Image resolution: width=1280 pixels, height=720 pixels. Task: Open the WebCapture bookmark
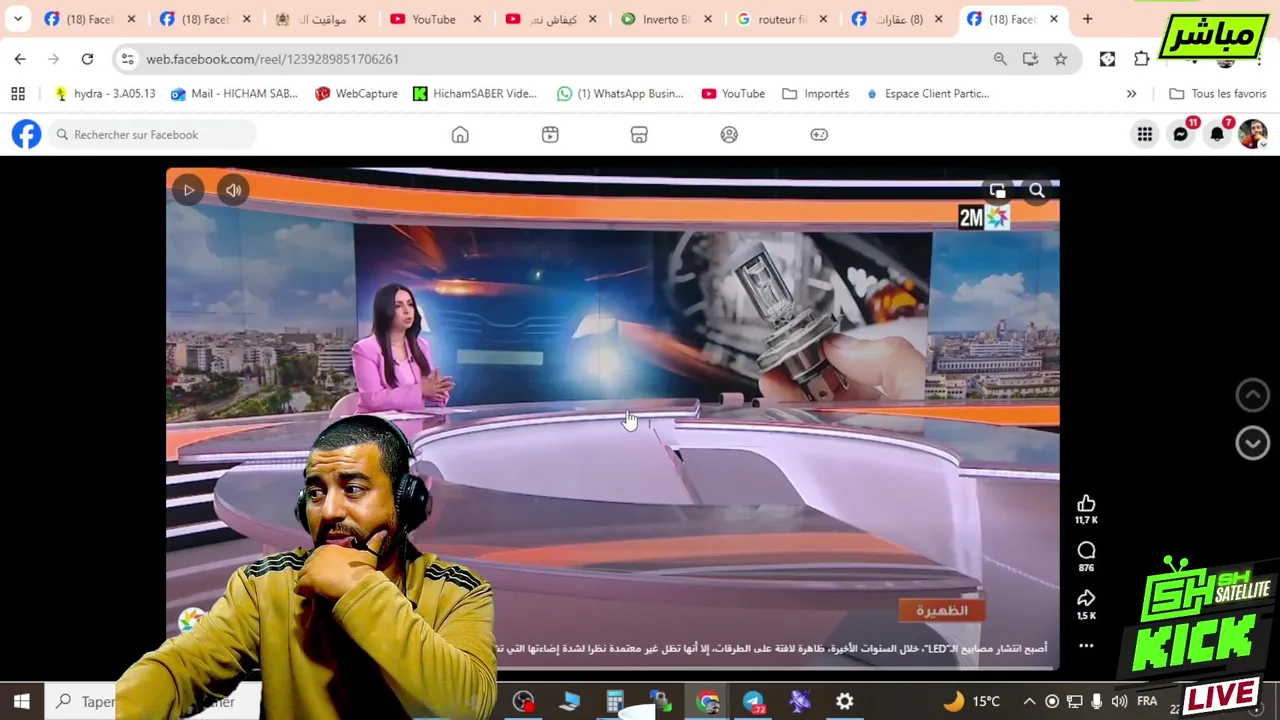[x=356, y=93]
